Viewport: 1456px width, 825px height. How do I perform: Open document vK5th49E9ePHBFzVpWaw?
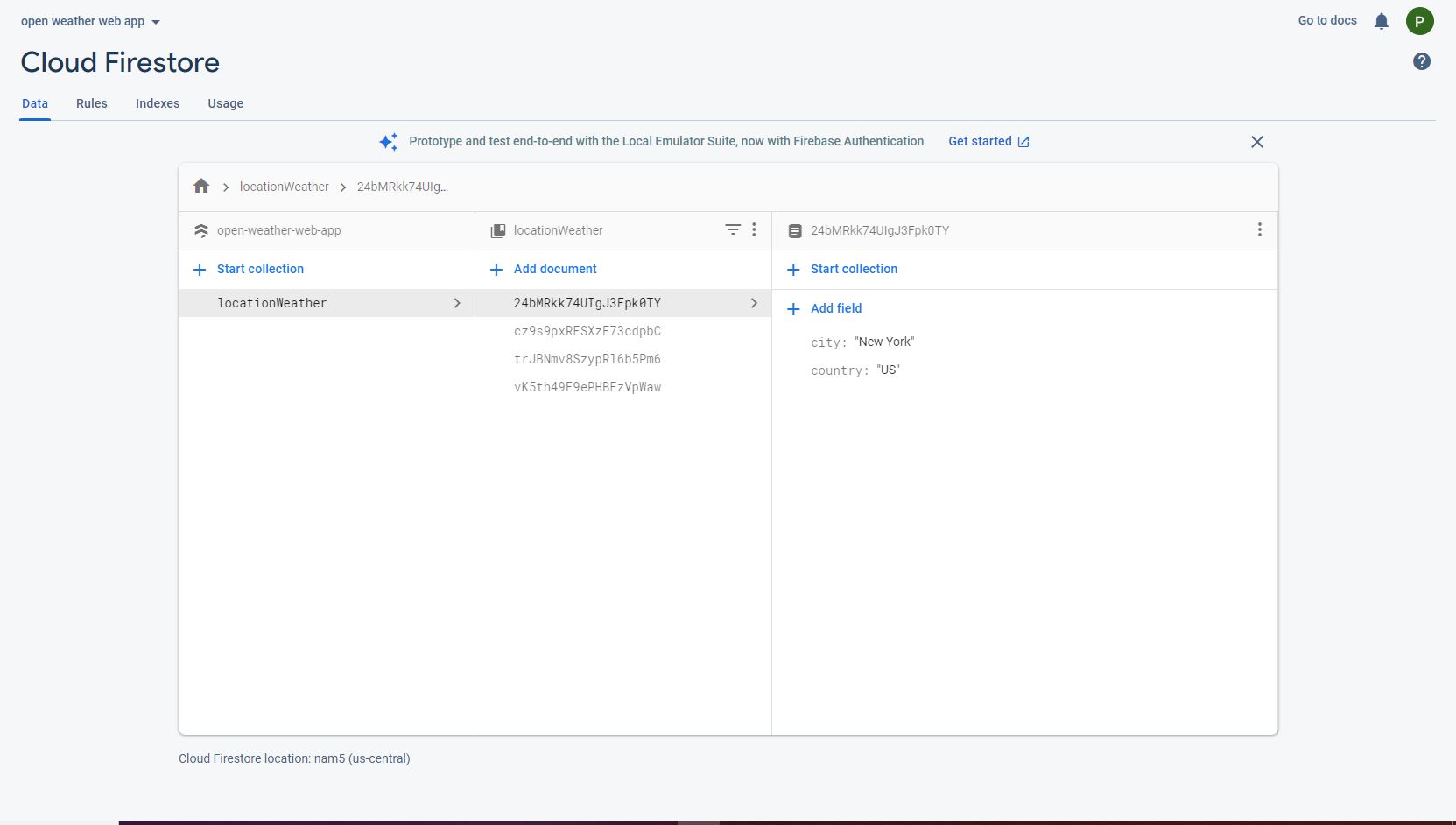tap(587, 387)
